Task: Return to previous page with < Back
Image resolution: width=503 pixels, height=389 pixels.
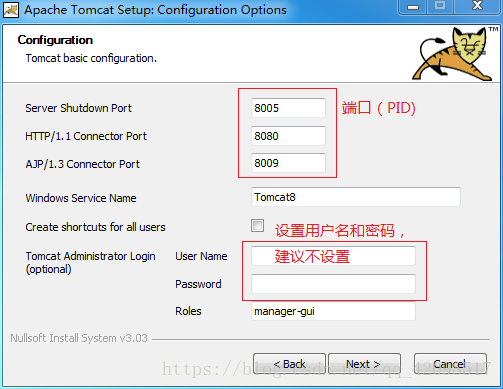Action: coord(289,364)
